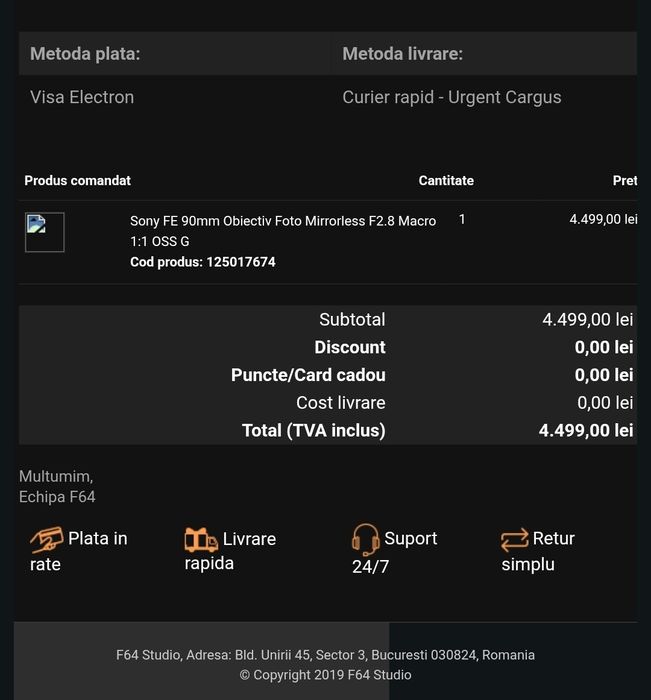651x700 pixels.
Task: Open the Sony lens product thumbnail
Action: [x=45, y=232]
